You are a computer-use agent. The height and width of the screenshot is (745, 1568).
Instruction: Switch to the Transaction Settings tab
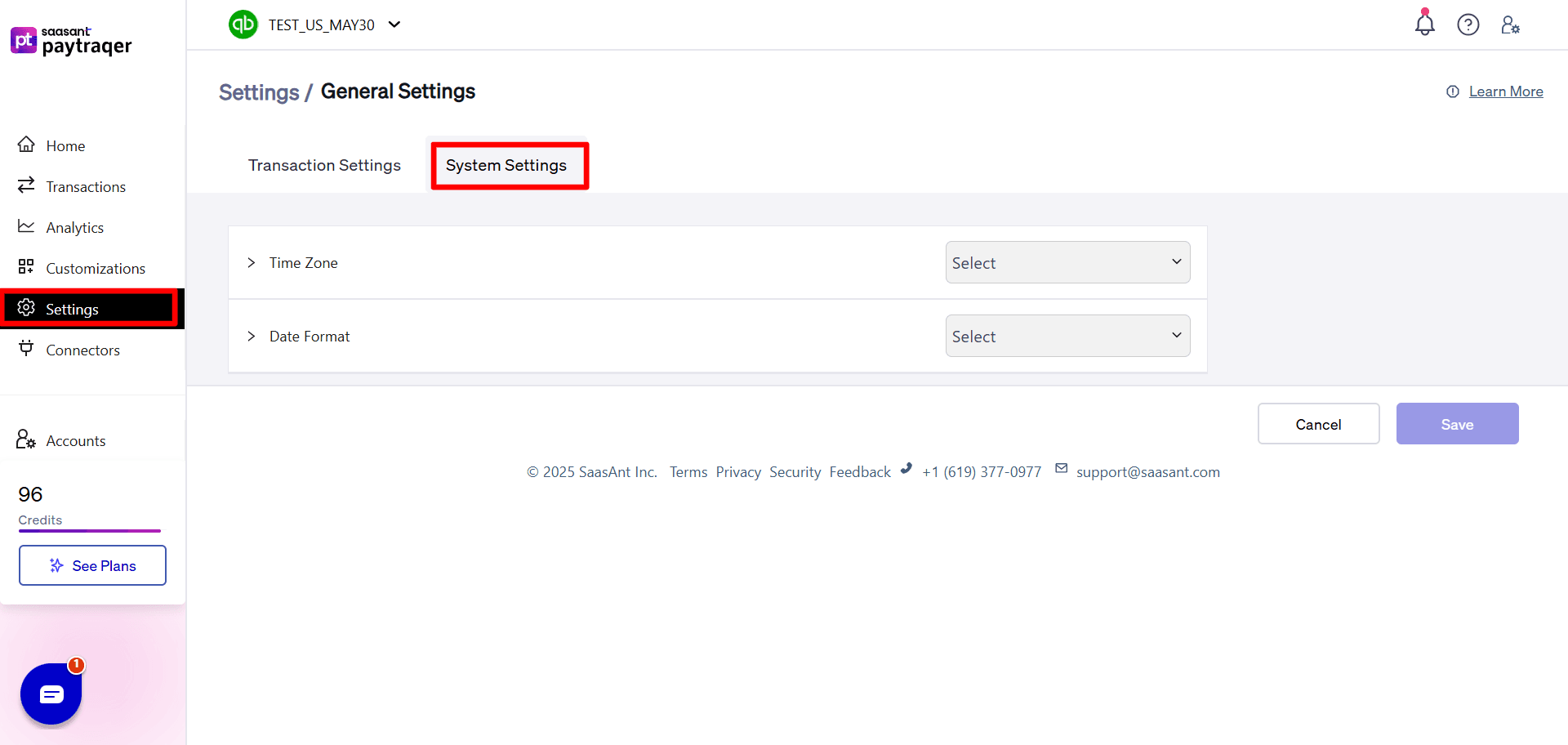[x=324, y=165]
